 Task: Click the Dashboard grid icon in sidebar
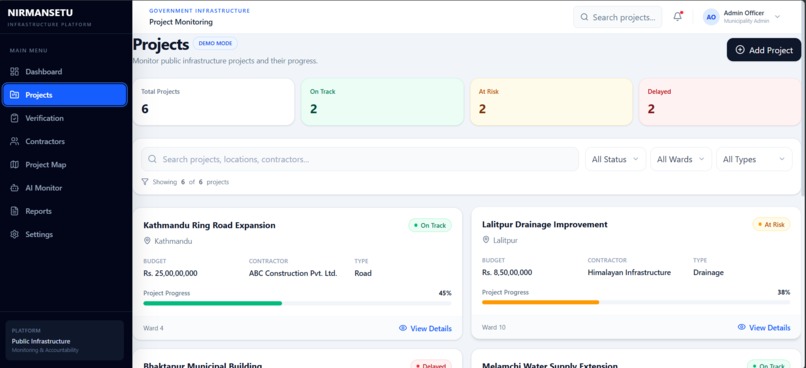tap(14, 71)
